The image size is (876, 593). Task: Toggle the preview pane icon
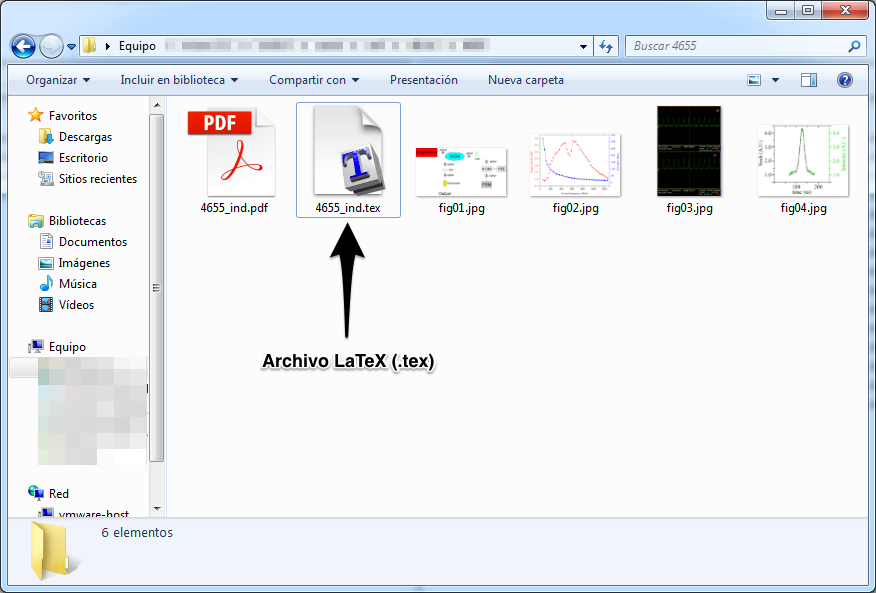coord(809,80)
